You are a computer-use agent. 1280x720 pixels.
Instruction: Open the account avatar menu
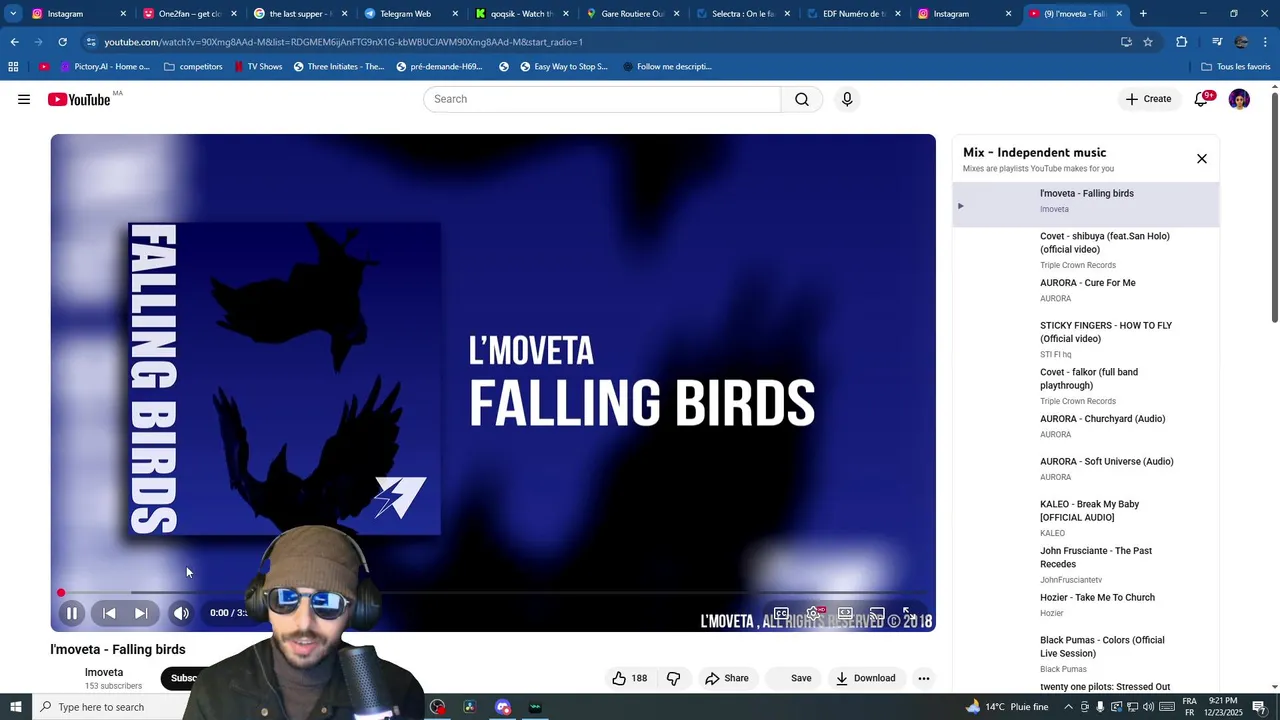1239,99
